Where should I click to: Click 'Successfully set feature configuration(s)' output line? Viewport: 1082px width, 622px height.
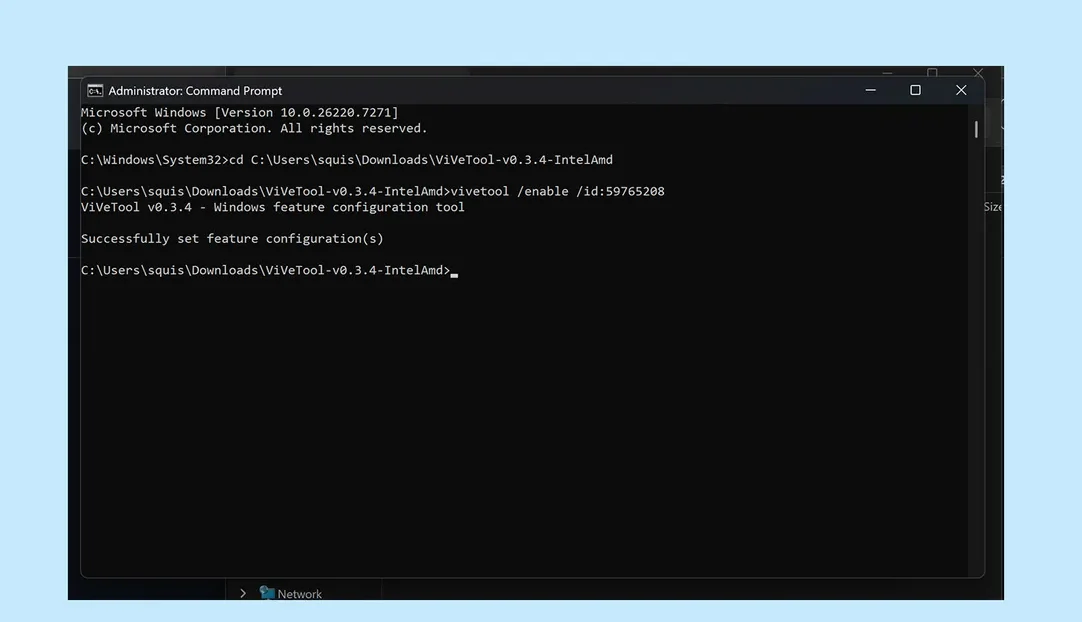tap(232, 239)
